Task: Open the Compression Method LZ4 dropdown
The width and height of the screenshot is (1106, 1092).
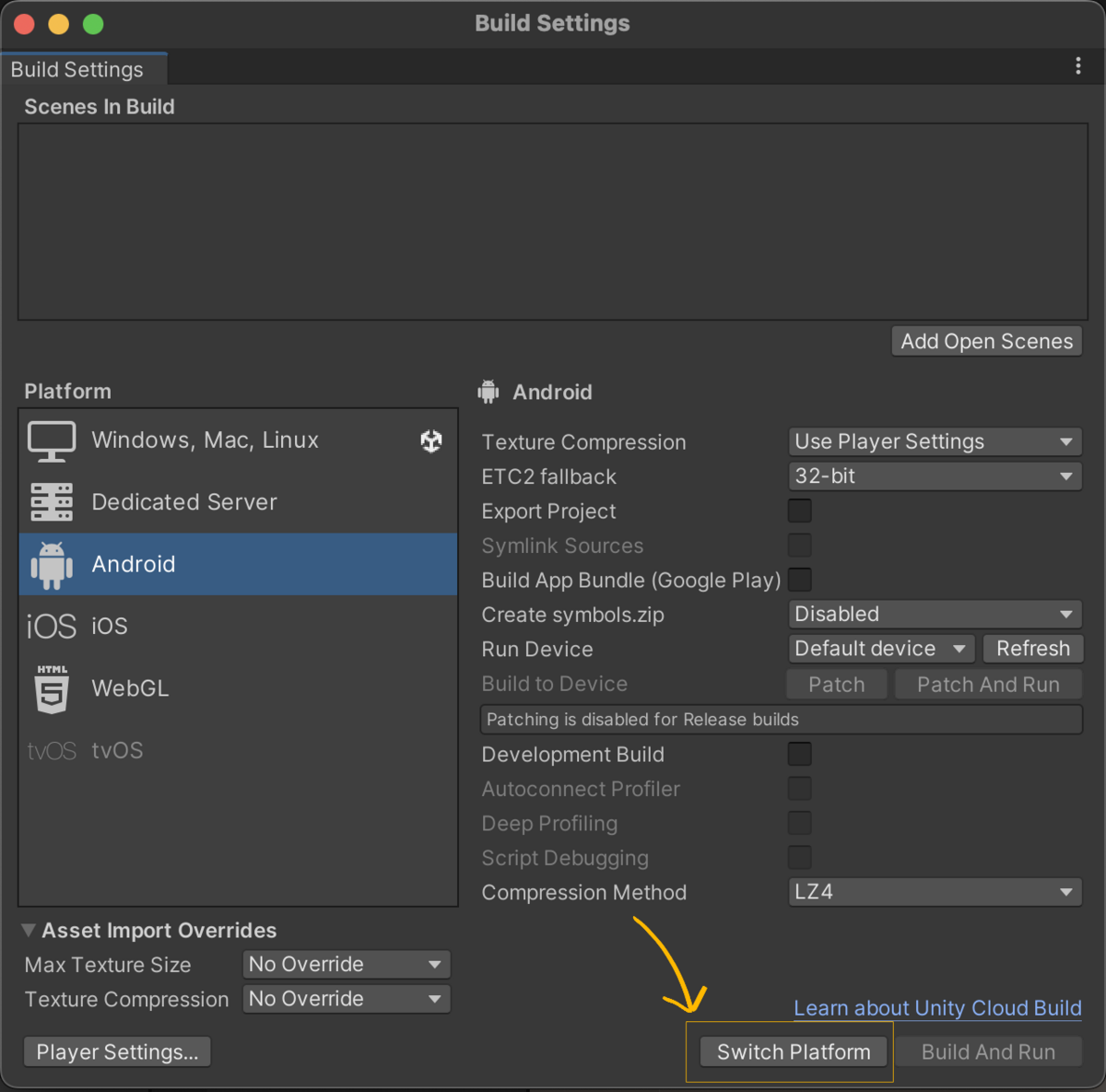Action: pos(935,892)
